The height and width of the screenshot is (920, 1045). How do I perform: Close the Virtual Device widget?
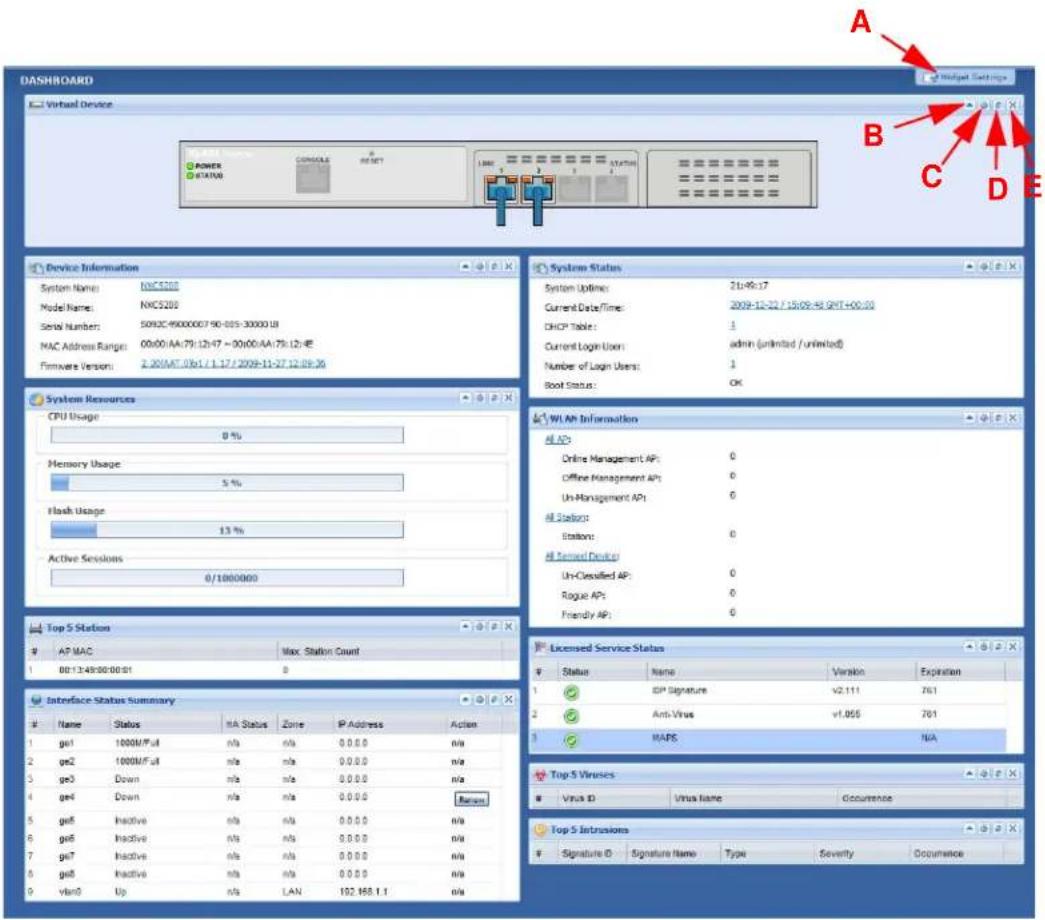pos(1013,105)
